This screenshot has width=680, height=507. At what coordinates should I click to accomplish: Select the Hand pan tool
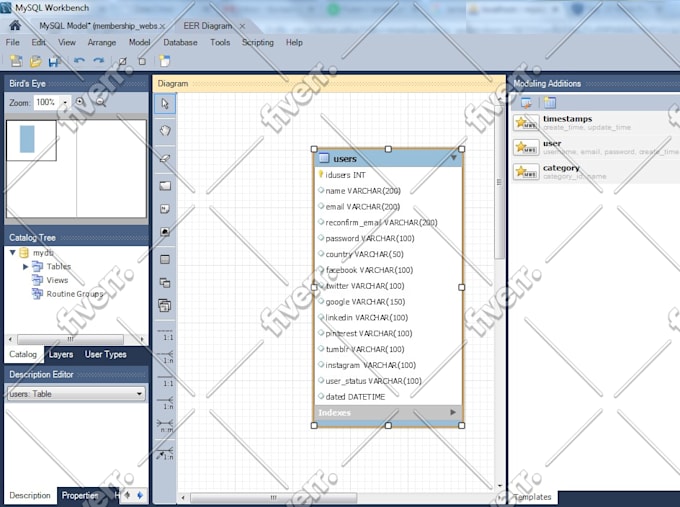[165, 131]
